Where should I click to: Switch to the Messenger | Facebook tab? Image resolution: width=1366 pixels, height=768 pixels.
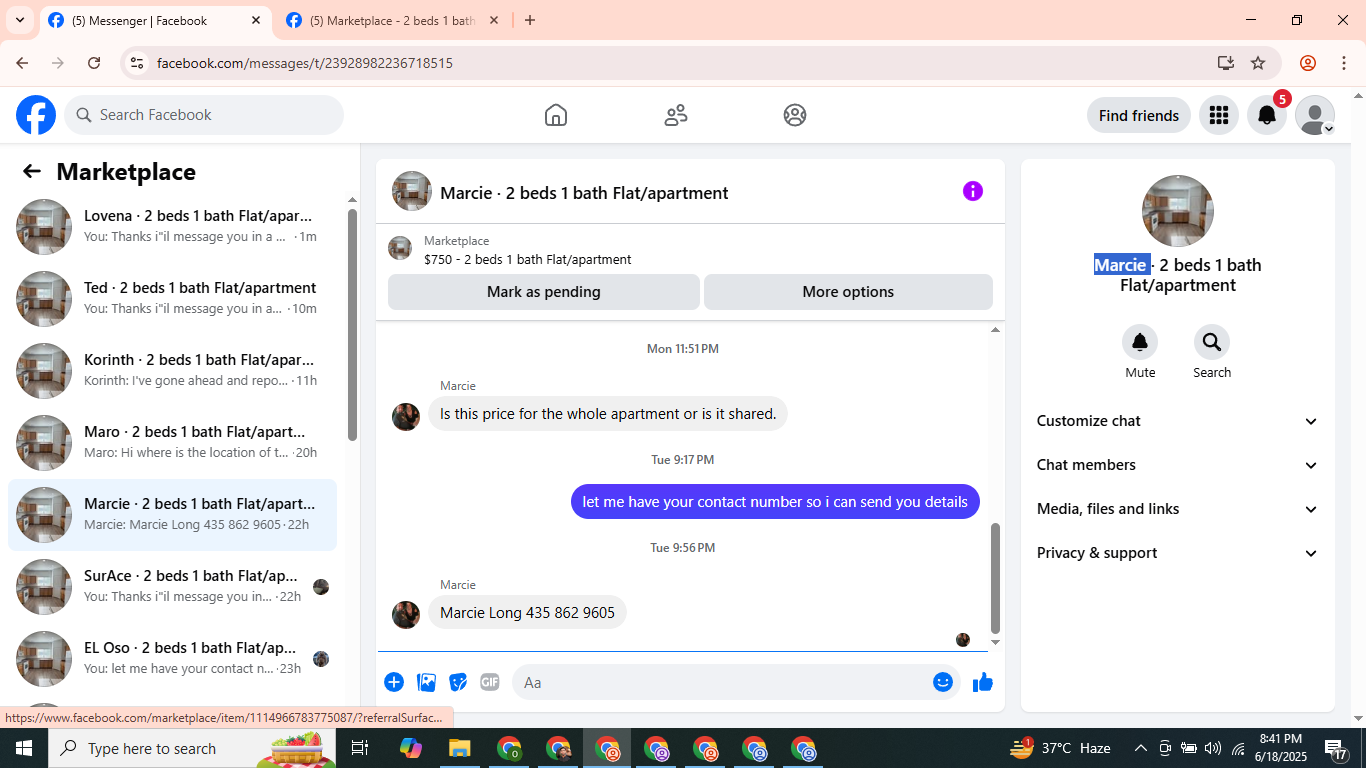(154, 20)
